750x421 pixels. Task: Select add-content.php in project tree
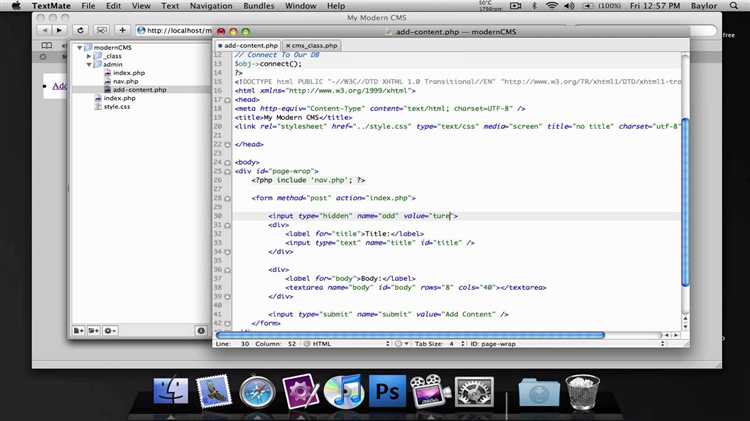pos(139,89)
